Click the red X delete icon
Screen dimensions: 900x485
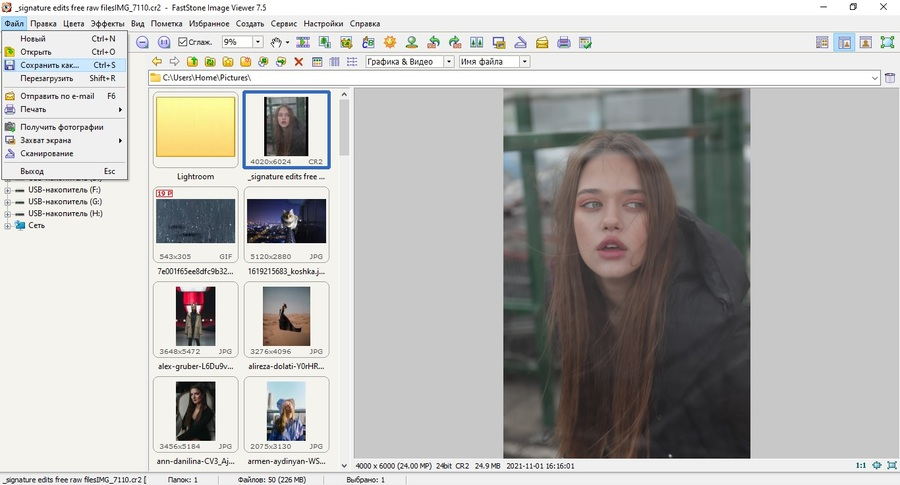pyautogui.click(x=298, y=61)
